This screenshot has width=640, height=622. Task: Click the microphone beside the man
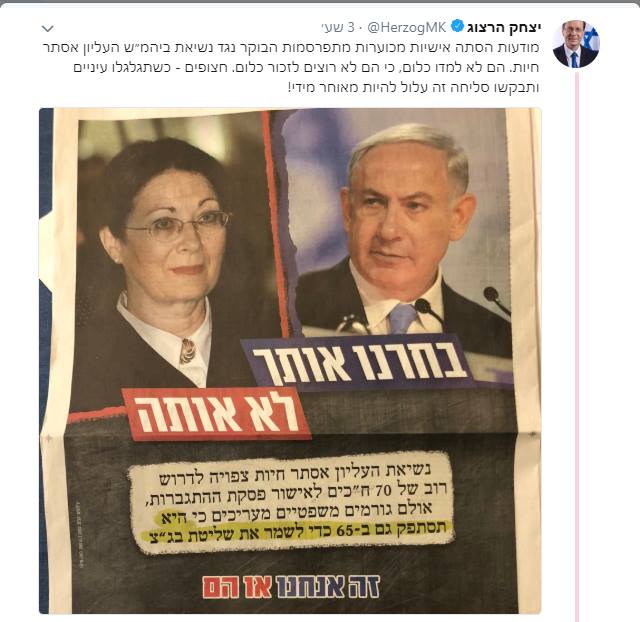point(497,300)
